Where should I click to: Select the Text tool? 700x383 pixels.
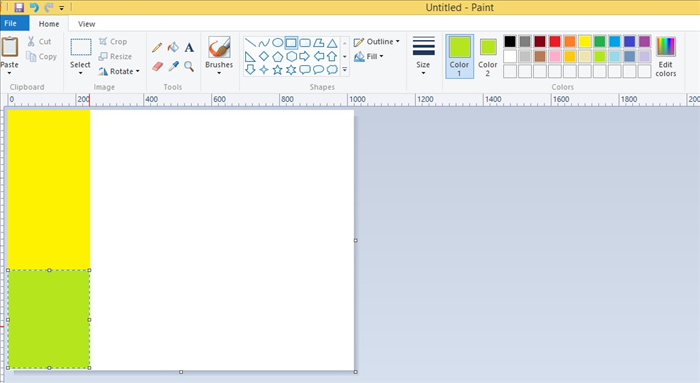click(189, 47)
